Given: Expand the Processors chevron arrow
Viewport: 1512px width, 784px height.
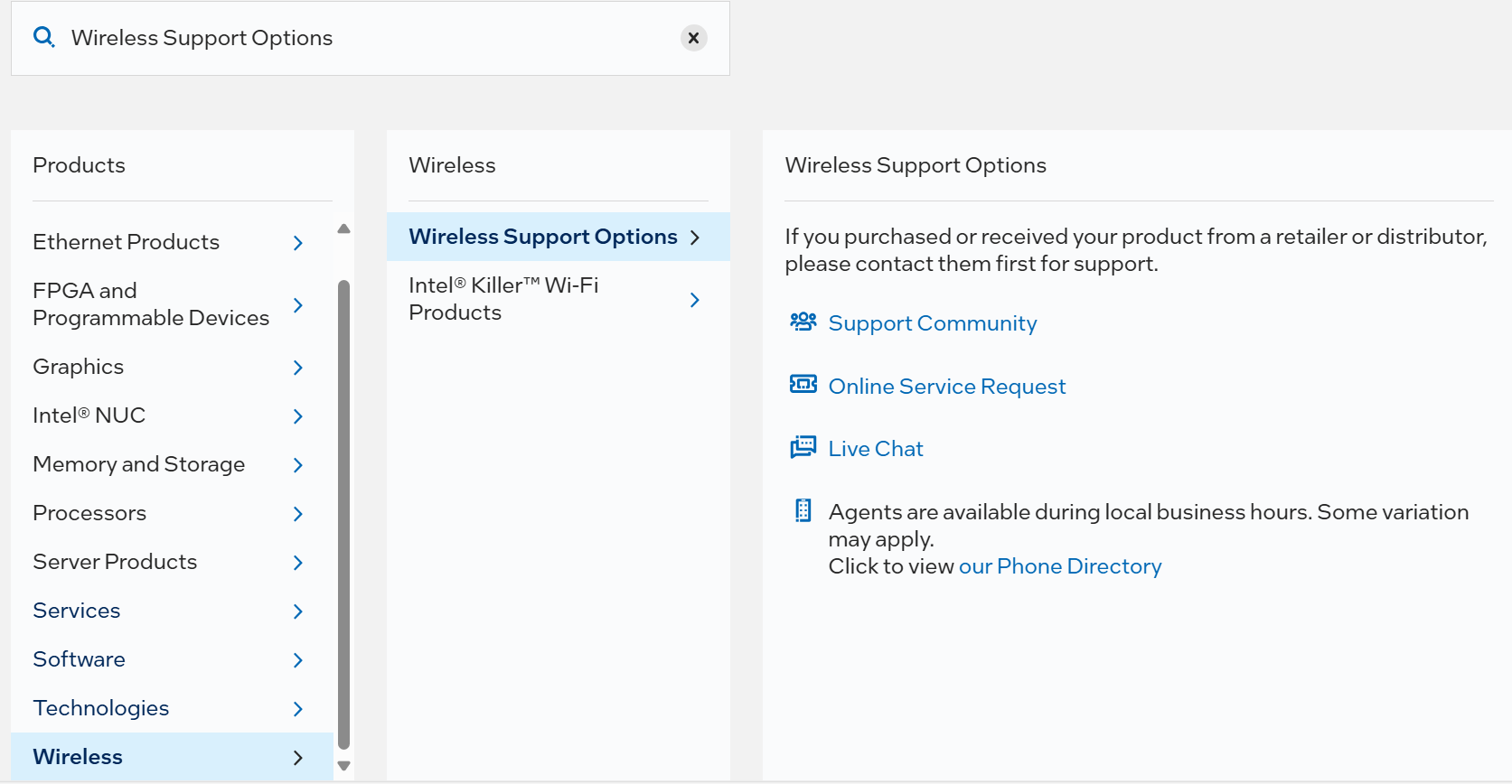Looking at the screenshot, I should coord(298,513).
